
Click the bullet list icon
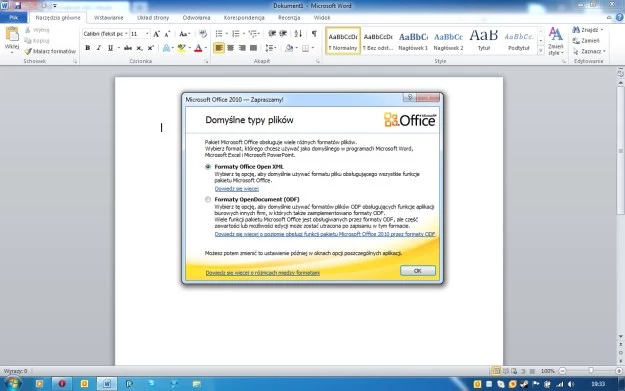click(x=219, y=34)
